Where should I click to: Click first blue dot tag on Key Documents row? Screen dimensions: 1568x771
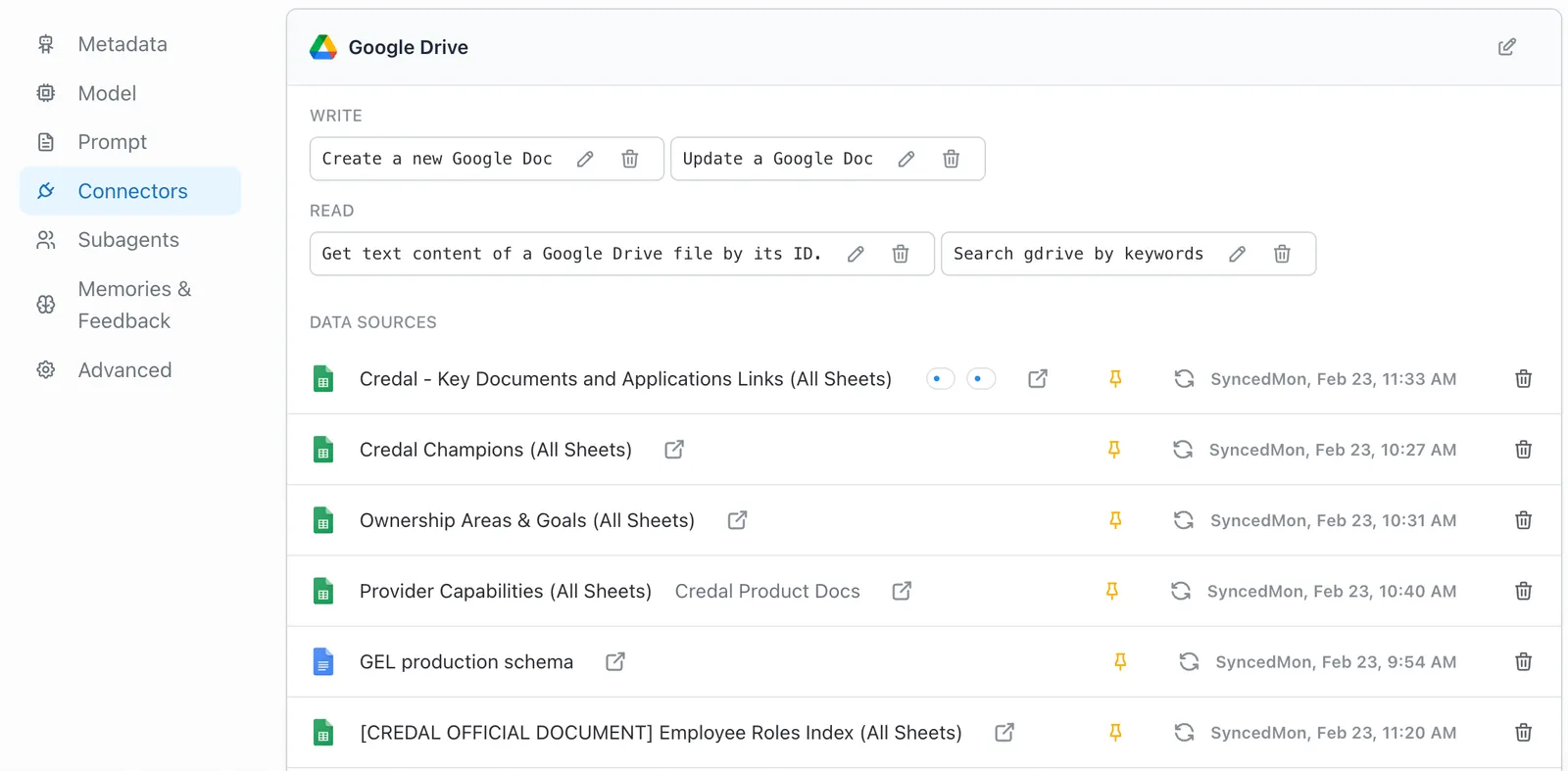point(940,379)
